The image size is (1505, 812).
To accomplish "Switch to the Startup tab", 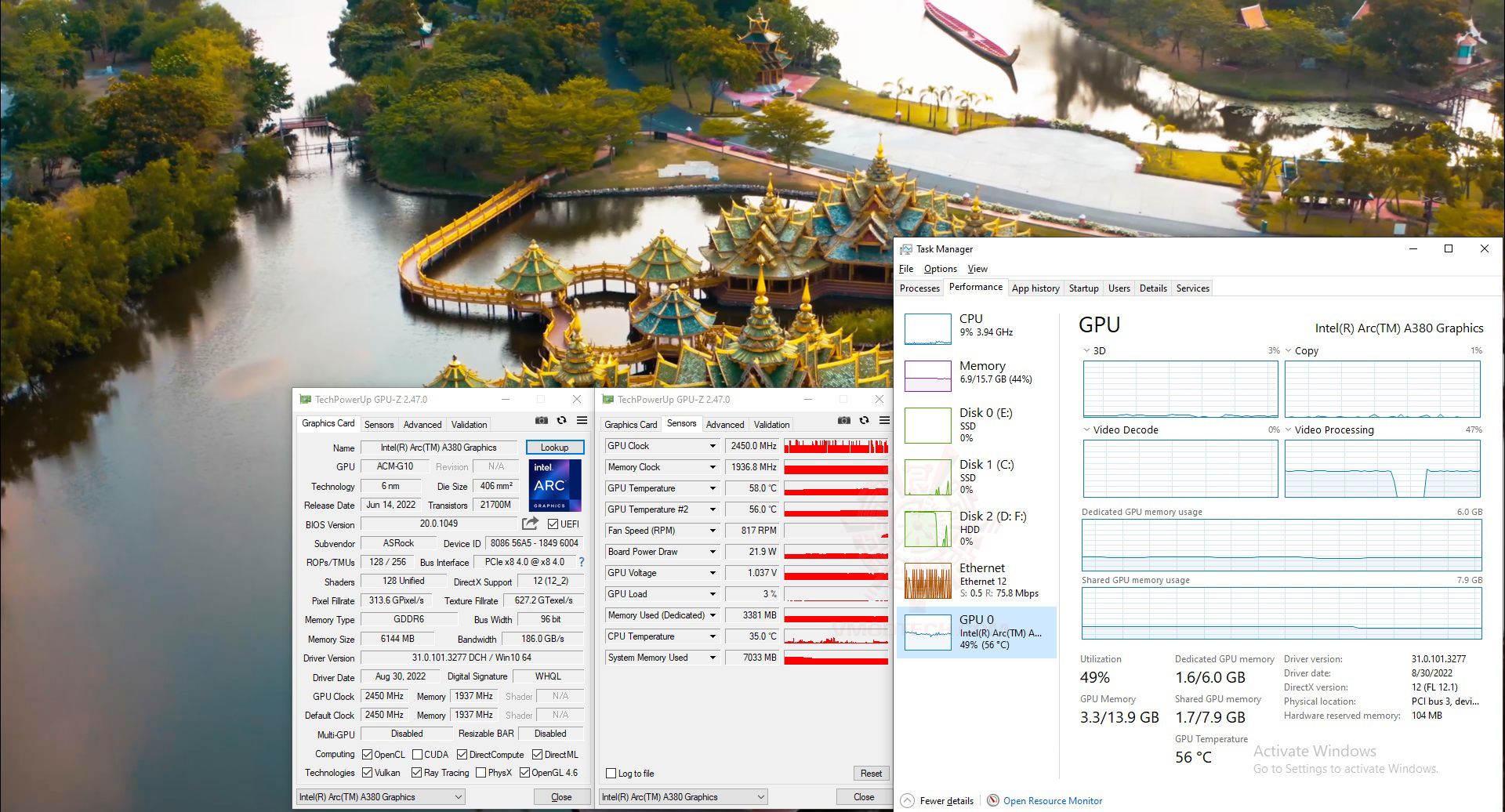I will click(x=1084, y=288).
